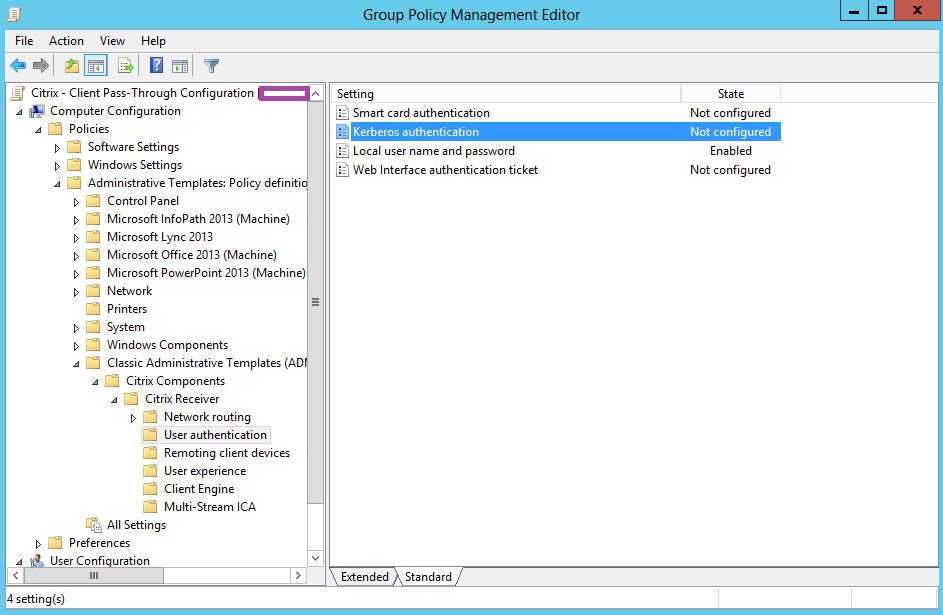Click the policy scroll icon beside Citrix root
The image size is (943, 615).
pos(19,93)
